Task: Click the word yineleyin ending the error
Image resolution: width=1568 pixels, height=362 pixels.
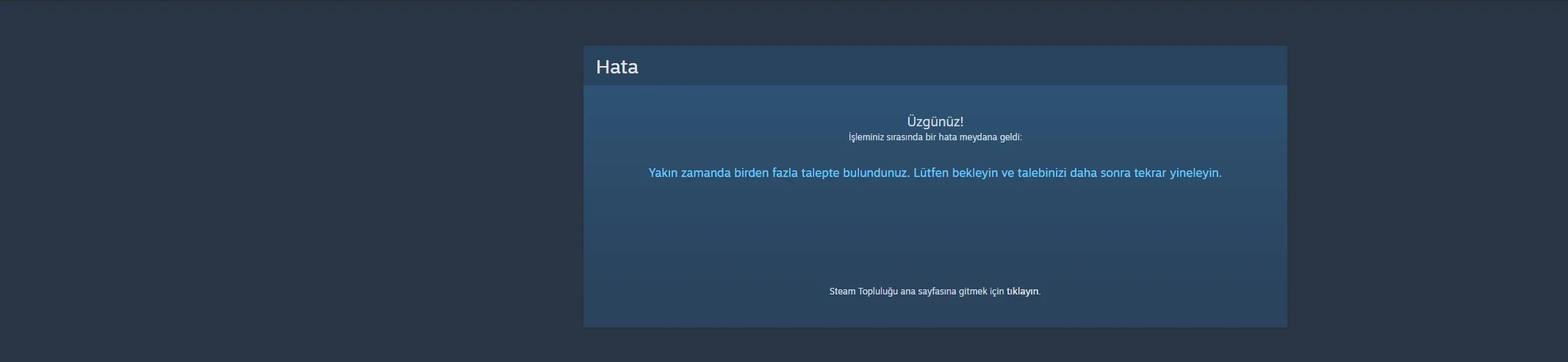Action: (1195, 173)
